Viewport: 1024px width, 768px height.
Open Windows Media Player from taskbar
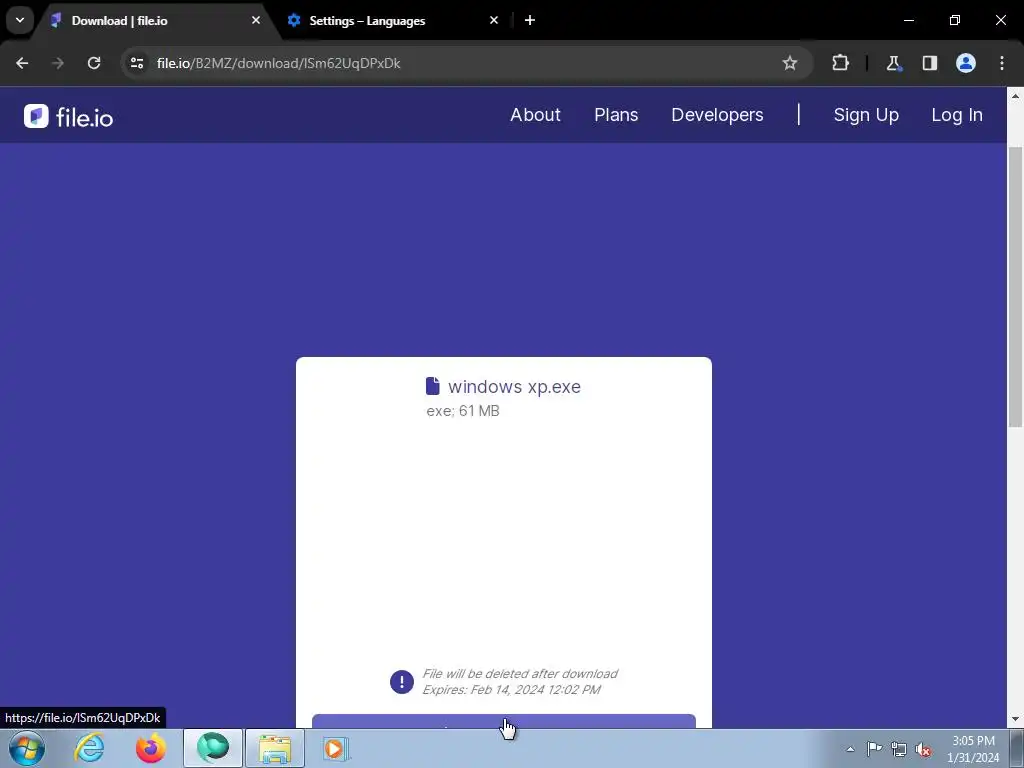point(336,748)
